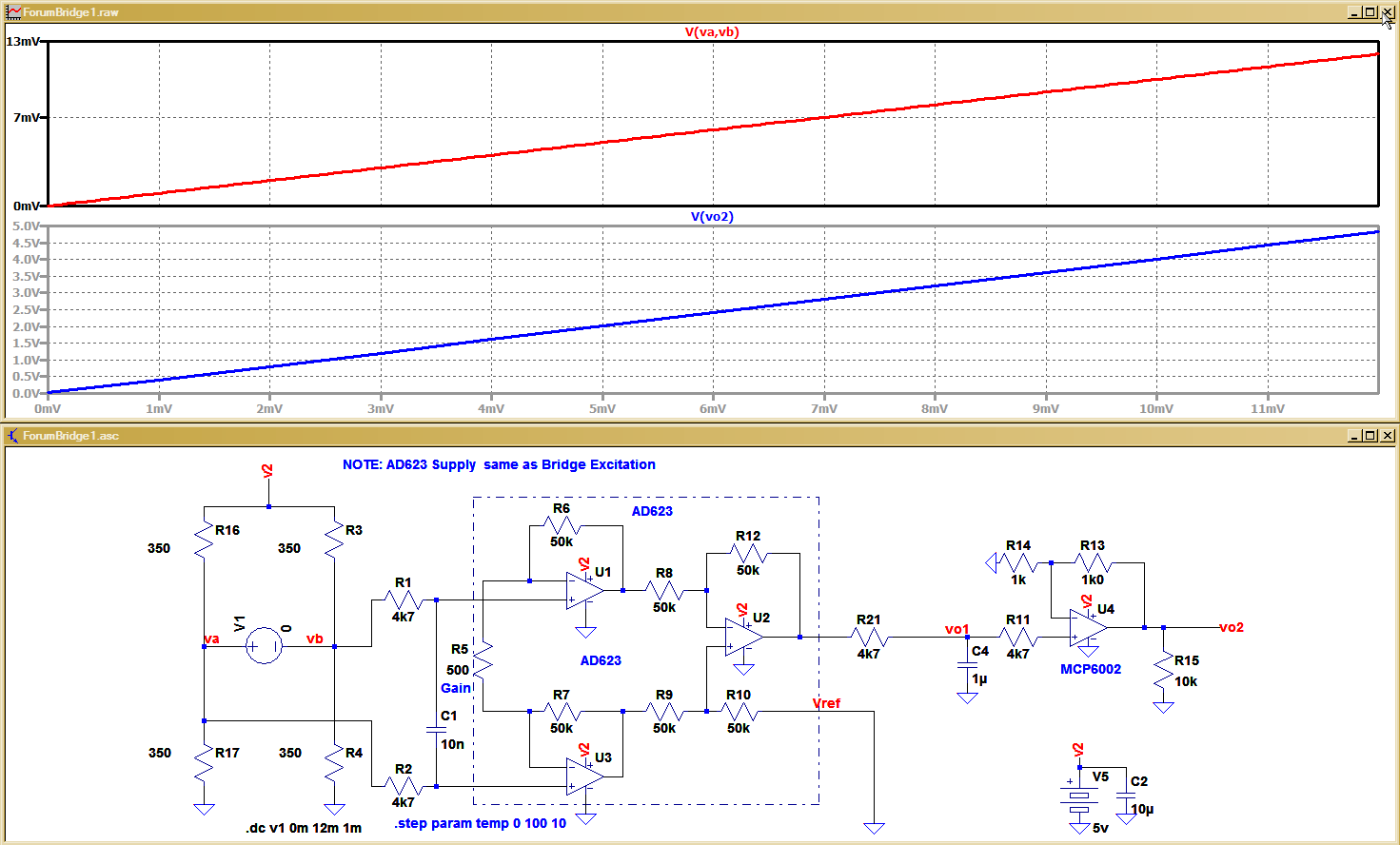Image resolution: width=1400 pixels, height=845 pixels.
Task: Select the R15 load resistor symbol
Action: click(x=1163, y=672)
